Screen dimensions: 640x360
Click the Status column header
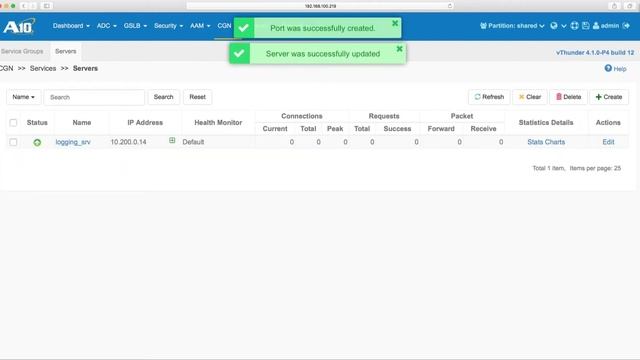(x=37, y=122)
